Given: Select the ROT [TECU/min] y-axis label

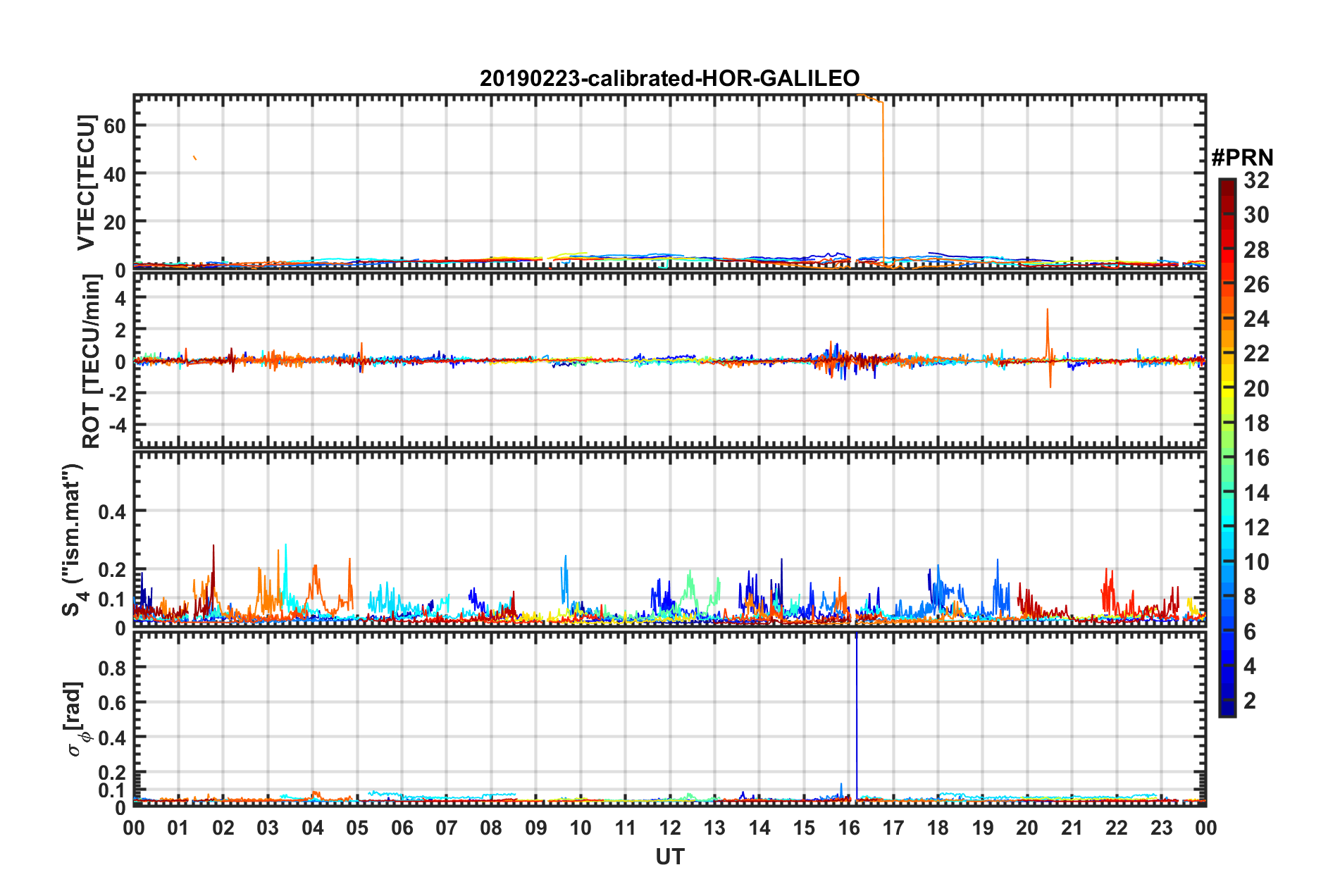Looking at the screenshot, I should [92, 361].
